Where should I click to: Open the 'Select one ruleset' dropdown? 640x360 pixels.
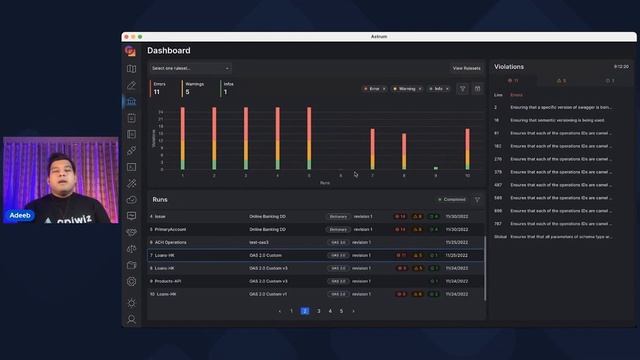click(190, 68)
